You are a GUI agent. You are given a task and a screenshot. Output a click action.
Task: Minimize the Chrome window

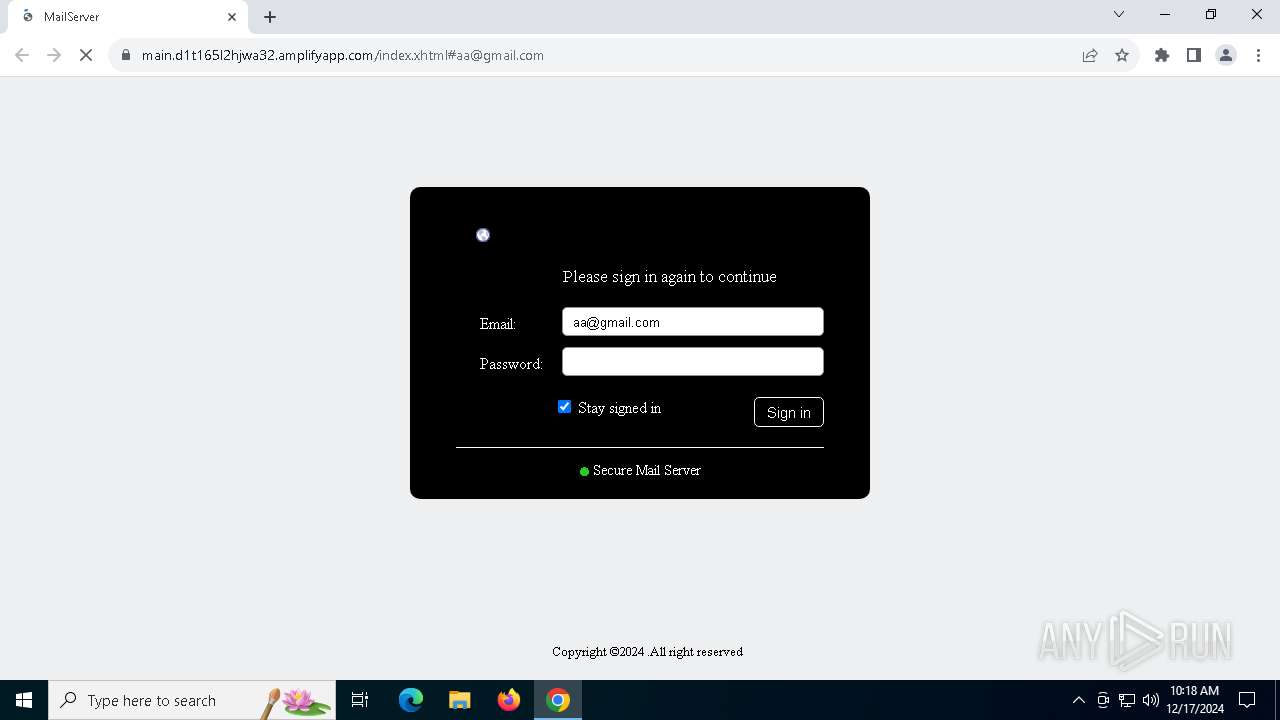click(x=1165, y=14)
